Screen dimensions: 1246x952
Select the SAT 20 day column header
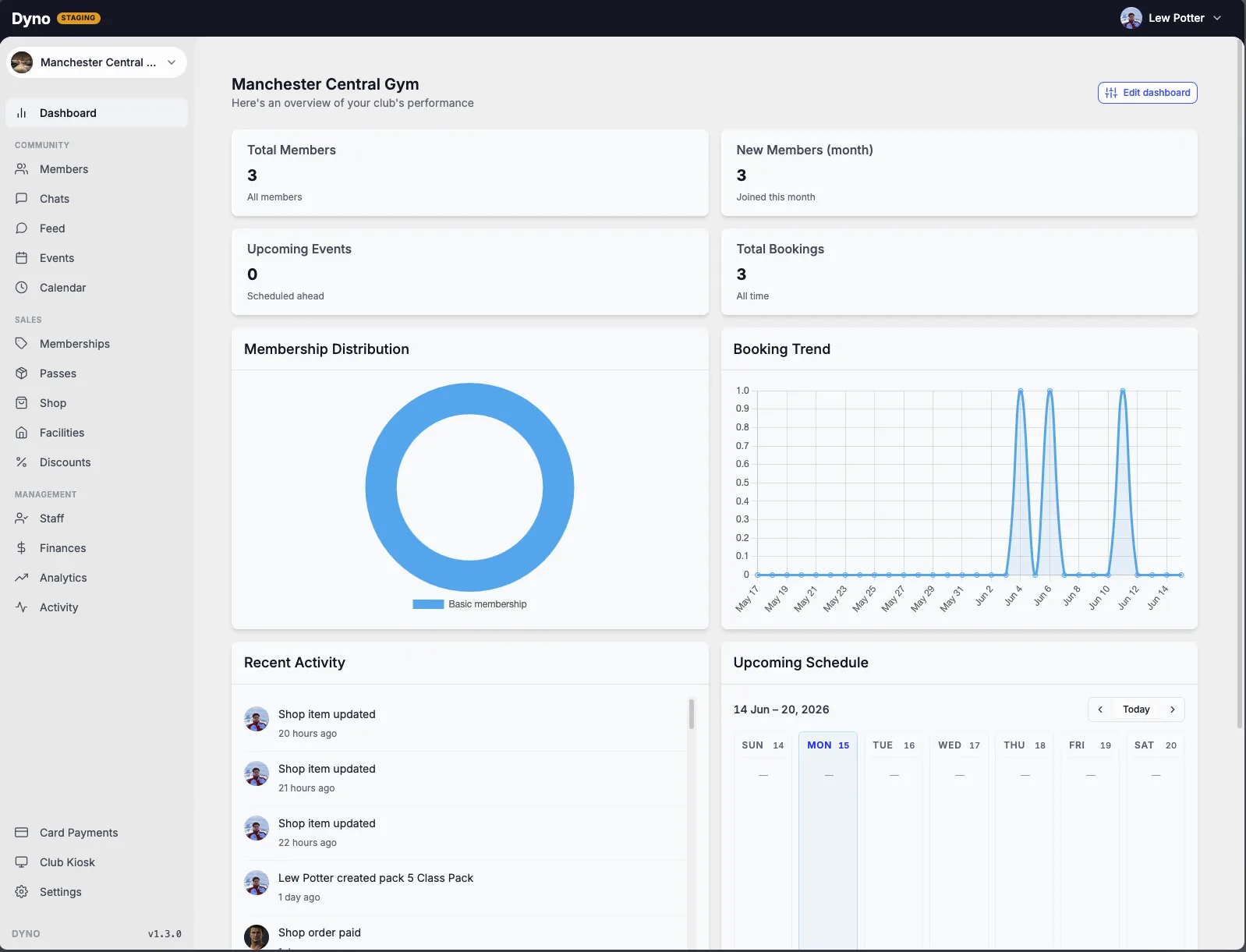(1156, 745)
